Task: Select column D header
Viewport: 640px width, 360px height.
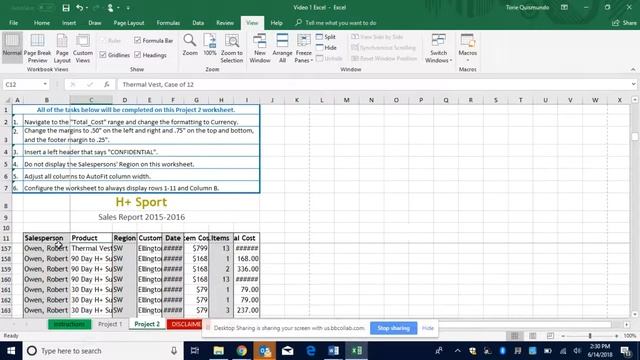Action: 124,100
